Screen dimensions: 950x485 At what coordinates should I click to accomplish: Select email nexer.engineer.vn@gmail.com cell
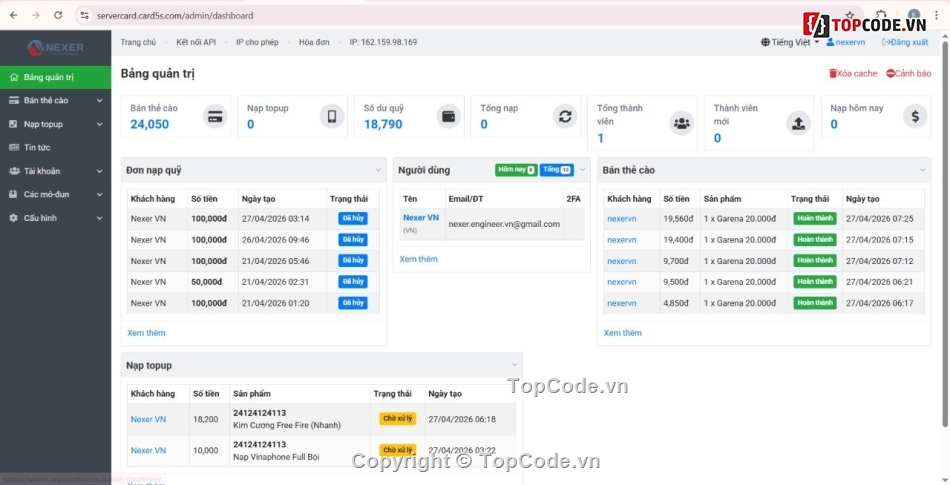click(x=504, y=224)
